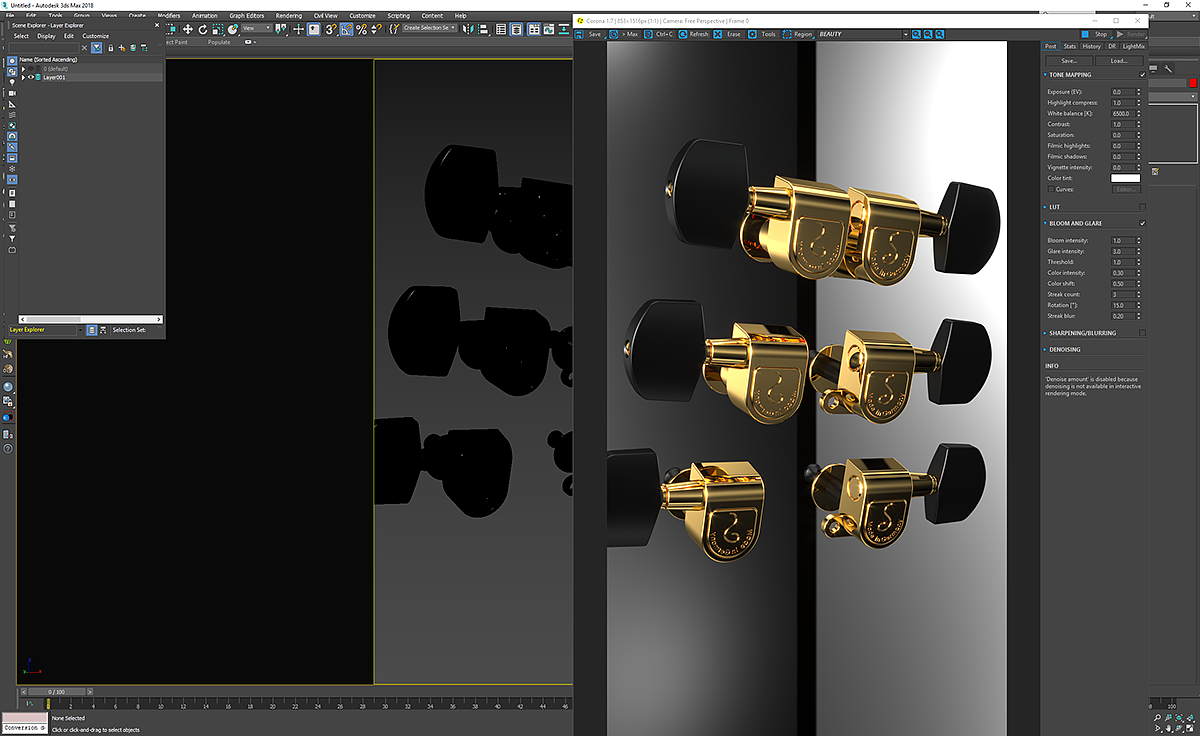Viewport: 1200px width, 736px height.
Task: Click the Scene Explorer search field
Action: (43, 47)
